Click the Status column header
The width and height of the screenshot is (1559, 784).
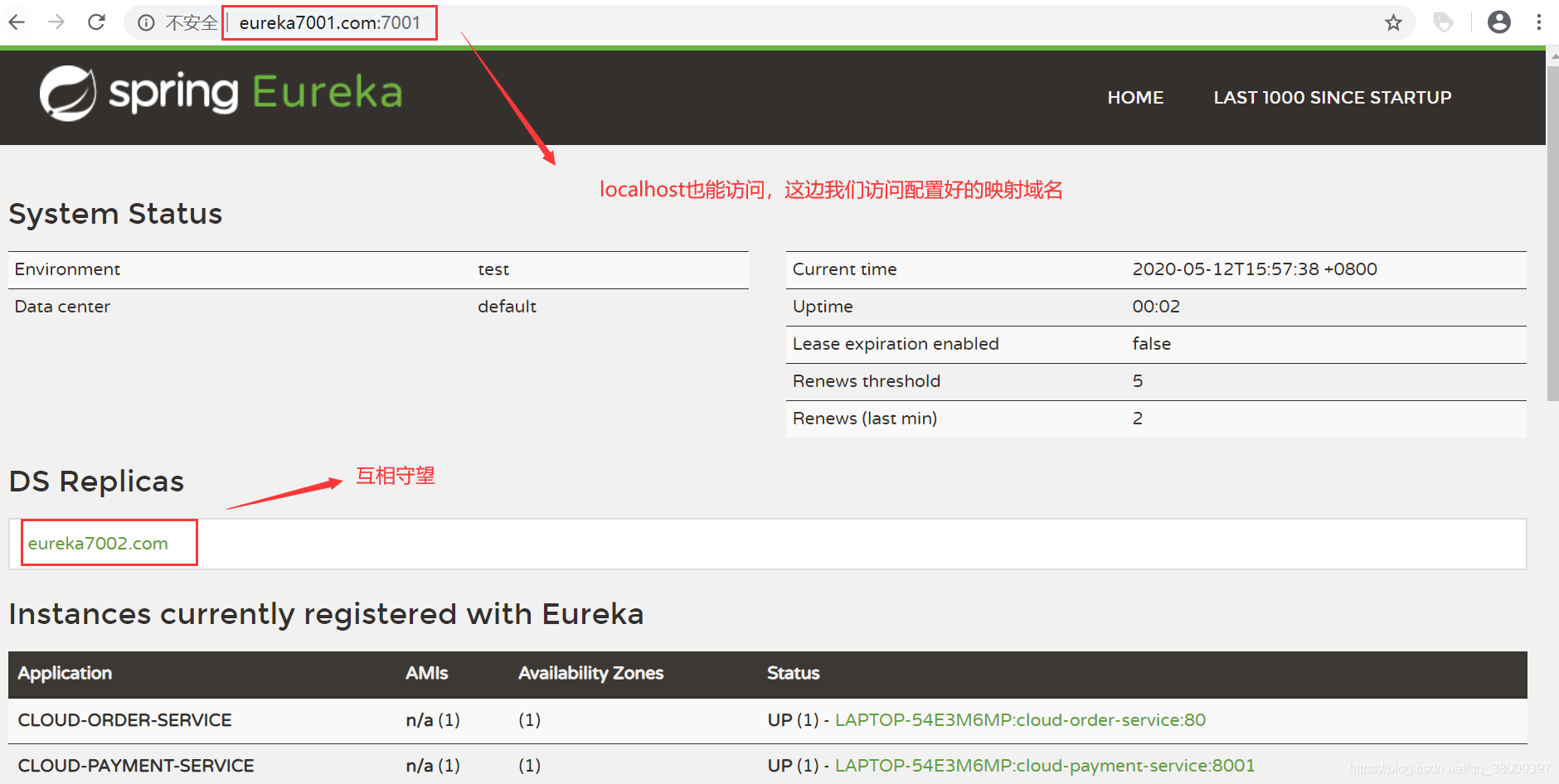793,674
